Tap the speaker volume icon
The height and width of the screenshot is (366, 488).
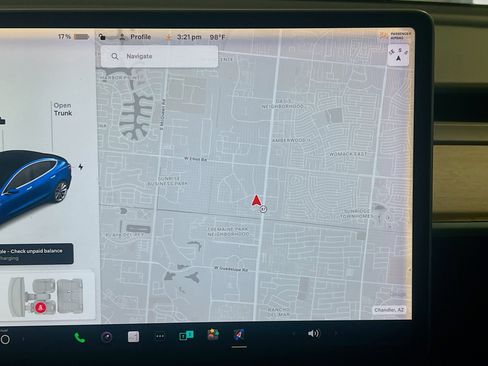[313, 333]
